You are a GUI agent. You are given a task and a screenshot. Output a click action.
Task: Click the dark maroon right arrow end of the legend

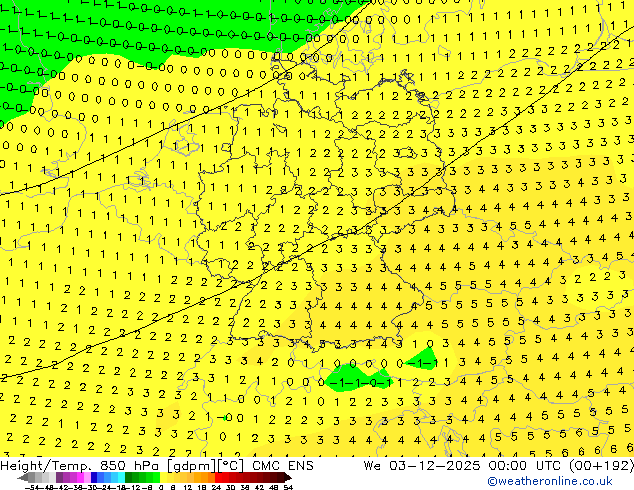[287, 478]
